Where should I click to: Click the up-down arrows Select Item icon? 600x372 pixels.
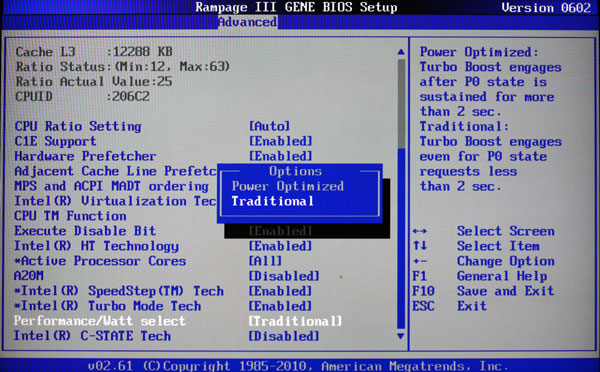click(420, 246)
